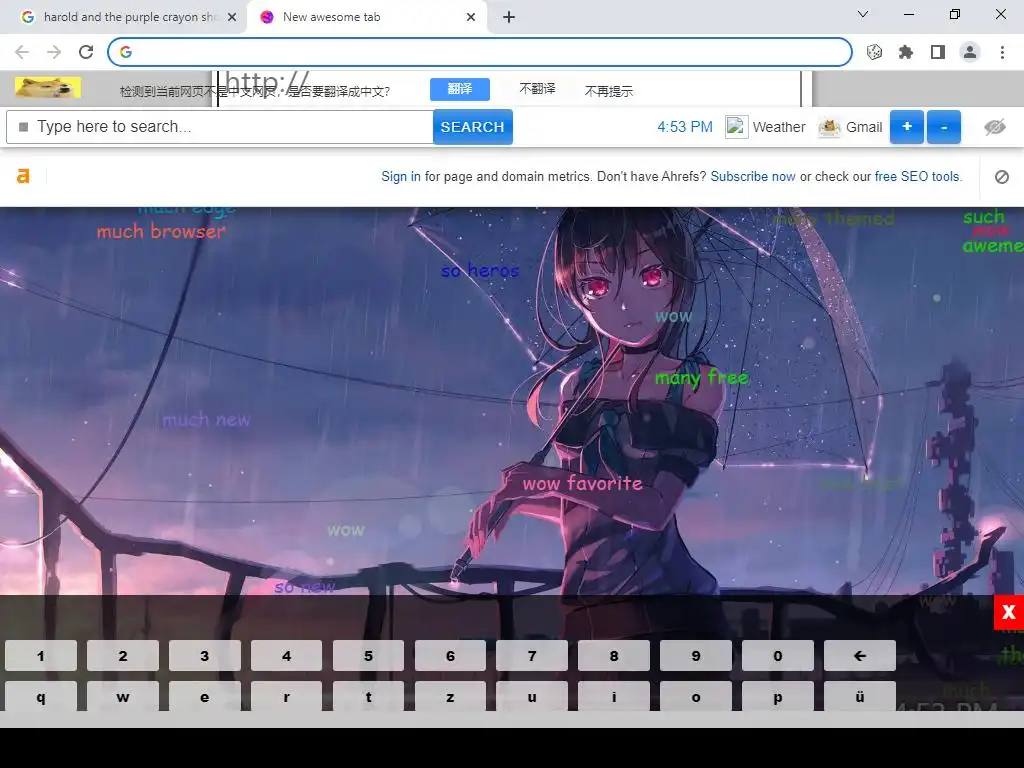1024x768 pixels.
Task: Disable the Ahrefs bar with circle-slash icon
Action: pos(1002,176)
